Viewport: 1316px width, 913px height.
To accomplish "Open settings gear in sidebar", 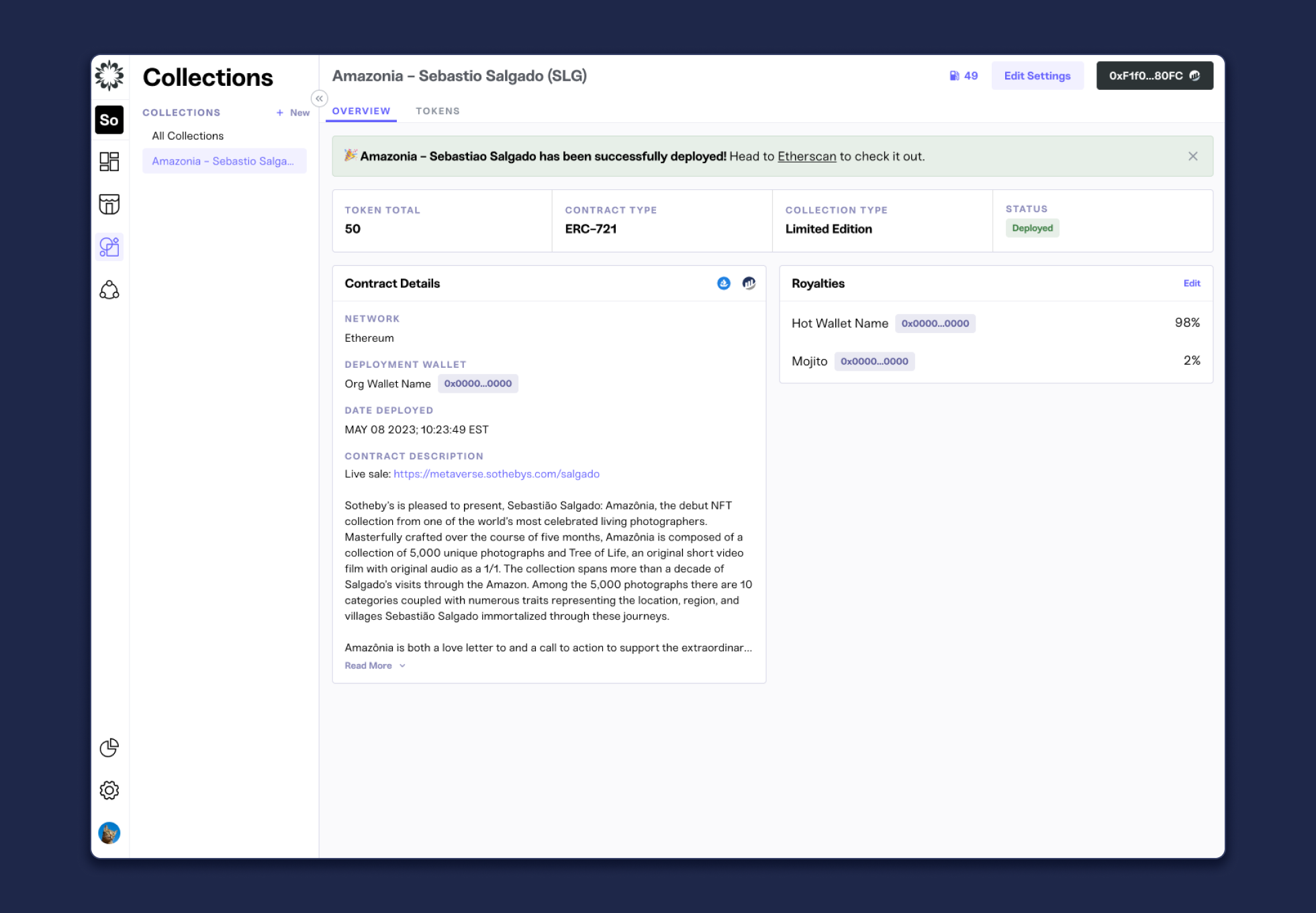I will 109,790.
